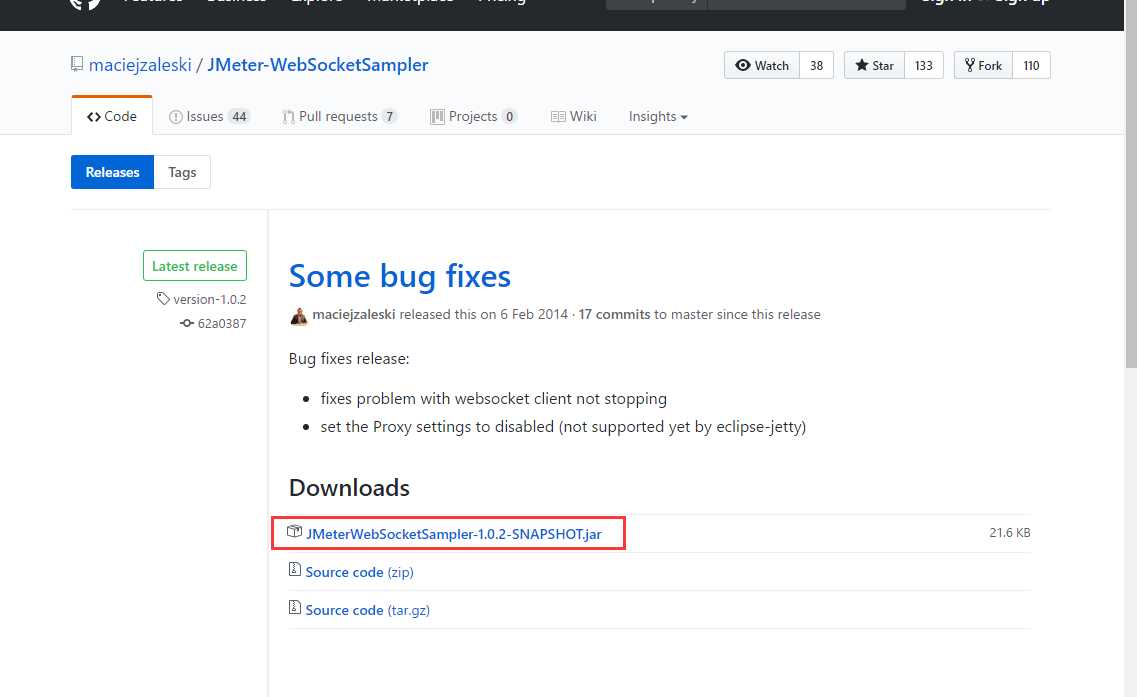The width and height of the screenshot is (1137, 697).
Task: Switch to the Code tab
Action: pyautogui.click(x=112, y=116)
